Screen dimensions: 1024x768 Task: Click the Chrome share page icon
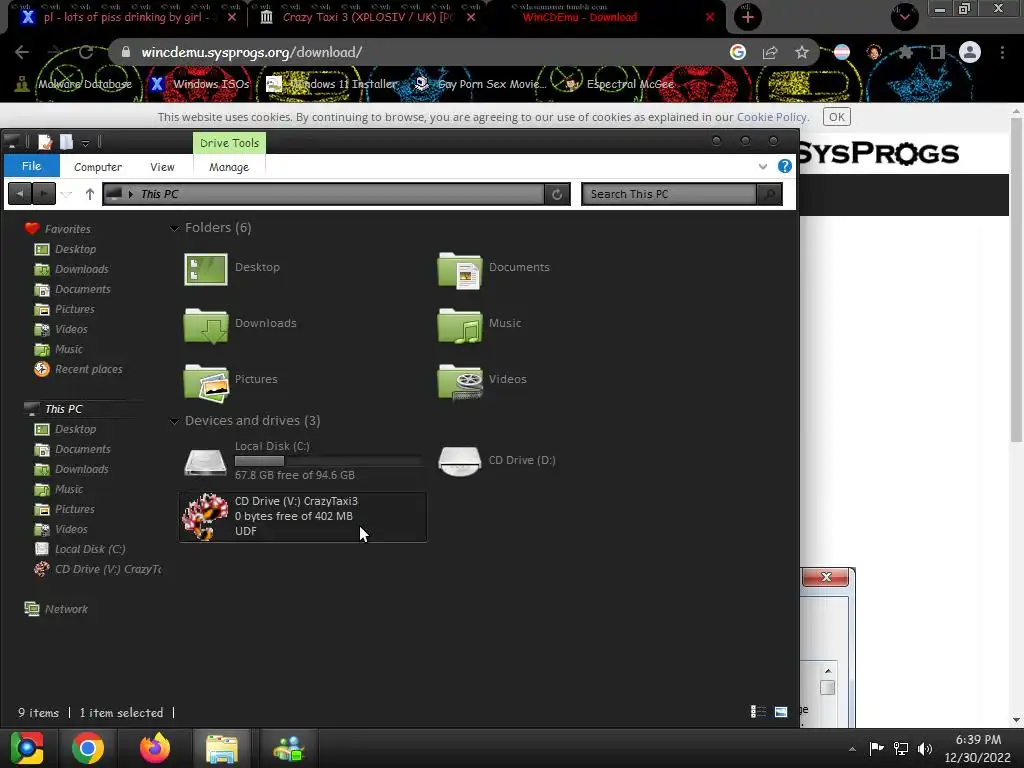coord(770,52)
